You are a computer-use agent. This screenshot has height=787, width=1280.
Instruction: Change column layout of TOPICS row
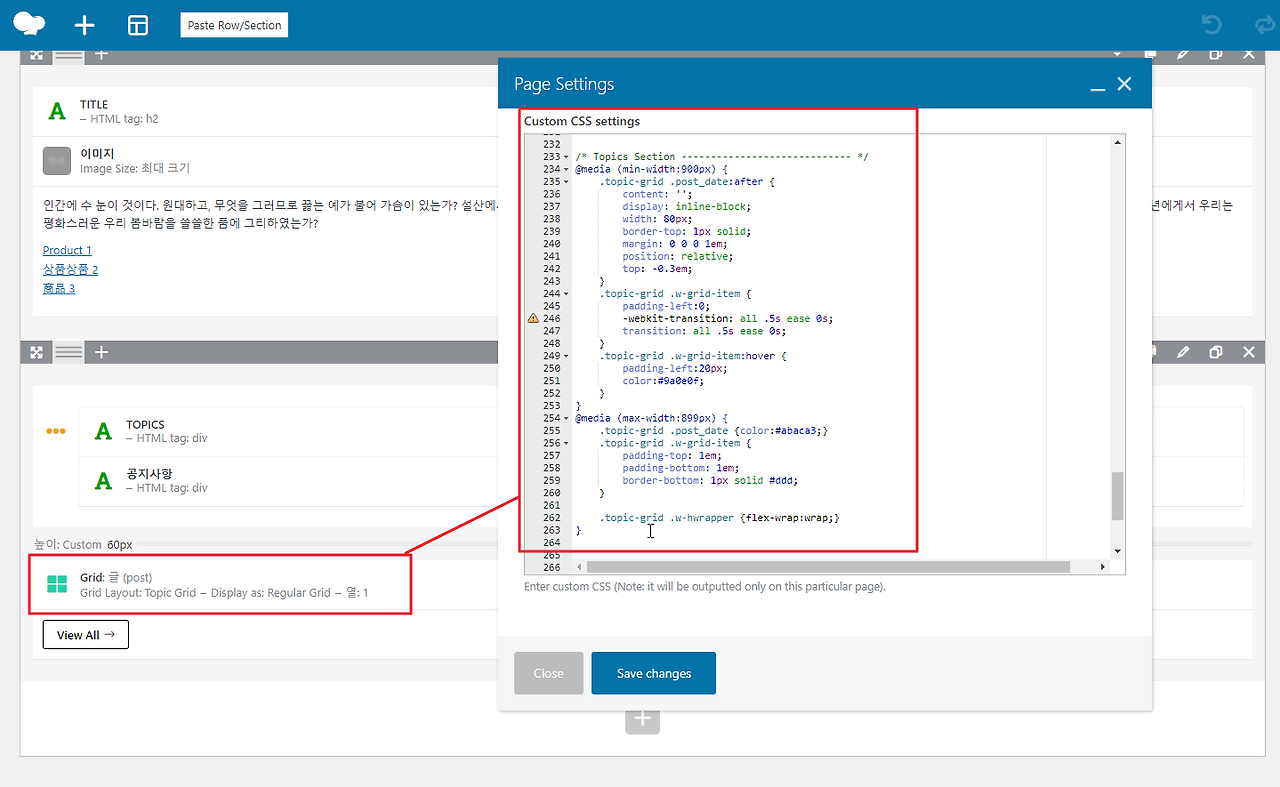point(68,352)
